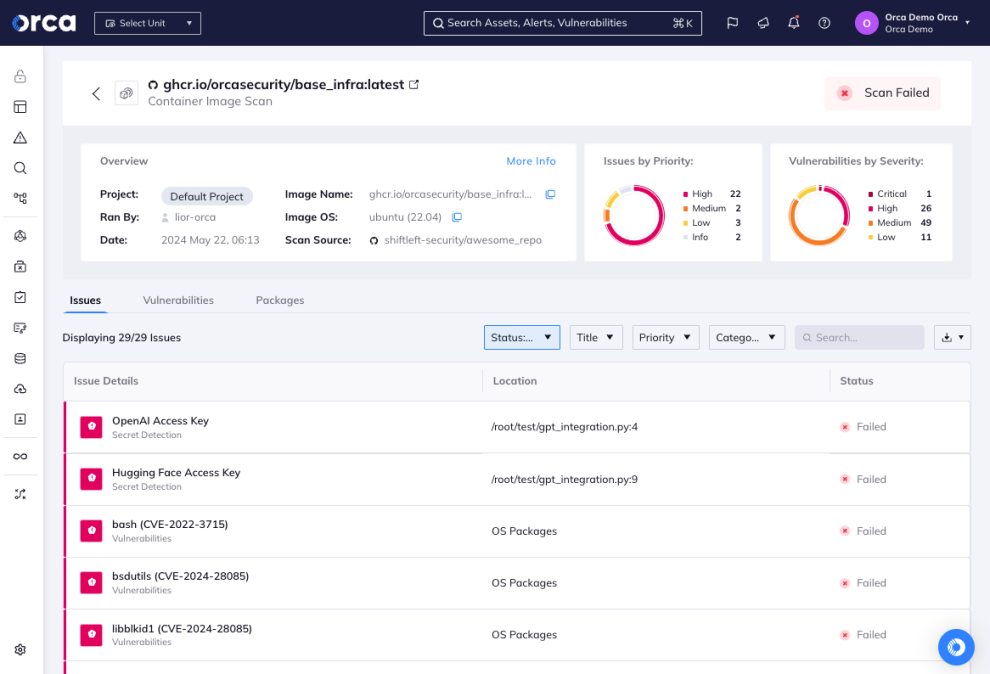Viewport: 990px width, 674px height.
Task: Open the Priority filter dropdown
Action: point(665,338)
